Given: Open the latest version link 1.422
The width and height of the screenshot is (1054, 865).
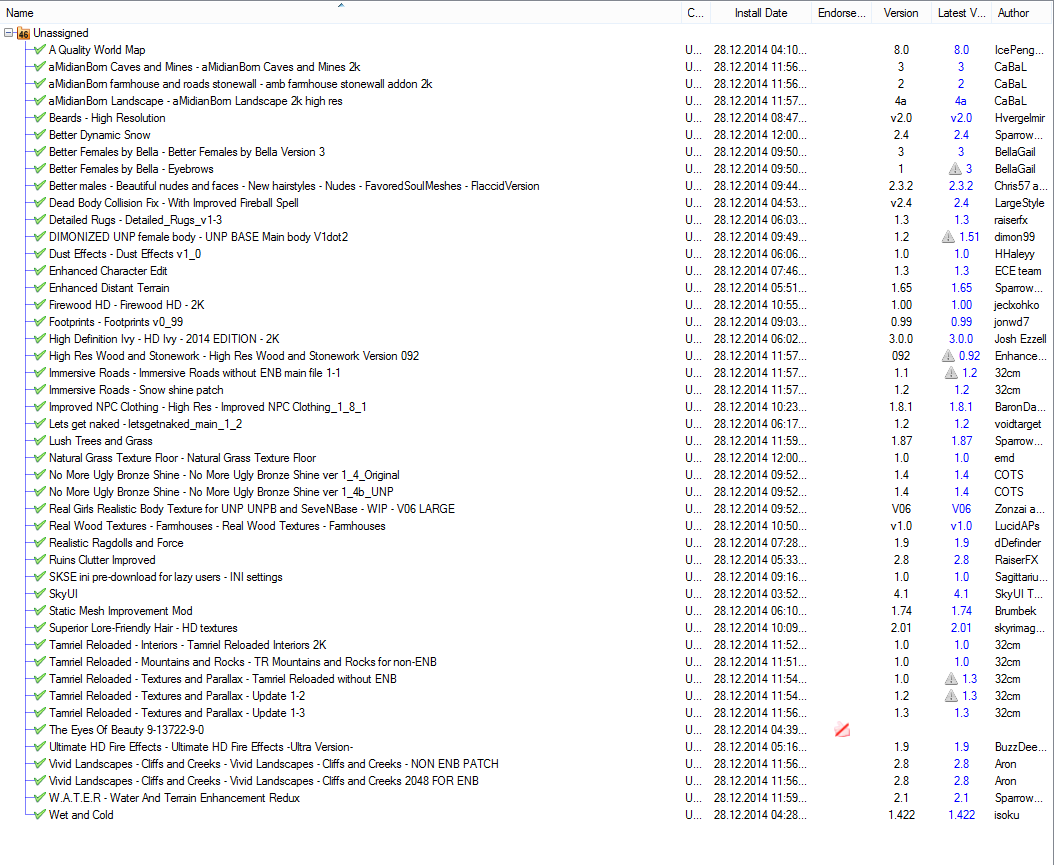Looking at the screenshot, I should tap(961, 815).
